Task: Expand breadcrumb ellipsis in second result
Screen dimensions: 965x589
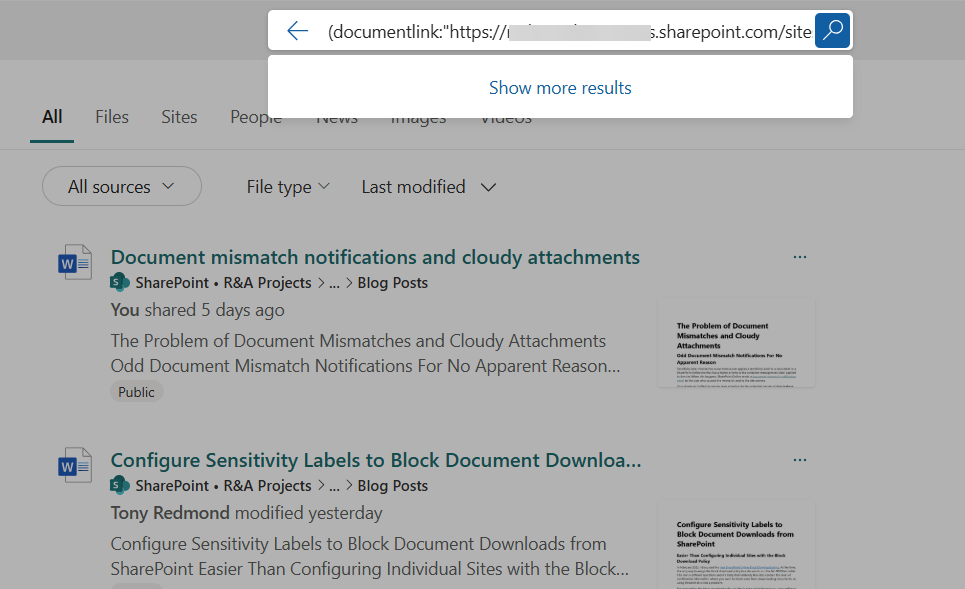Action: (334, 487)
